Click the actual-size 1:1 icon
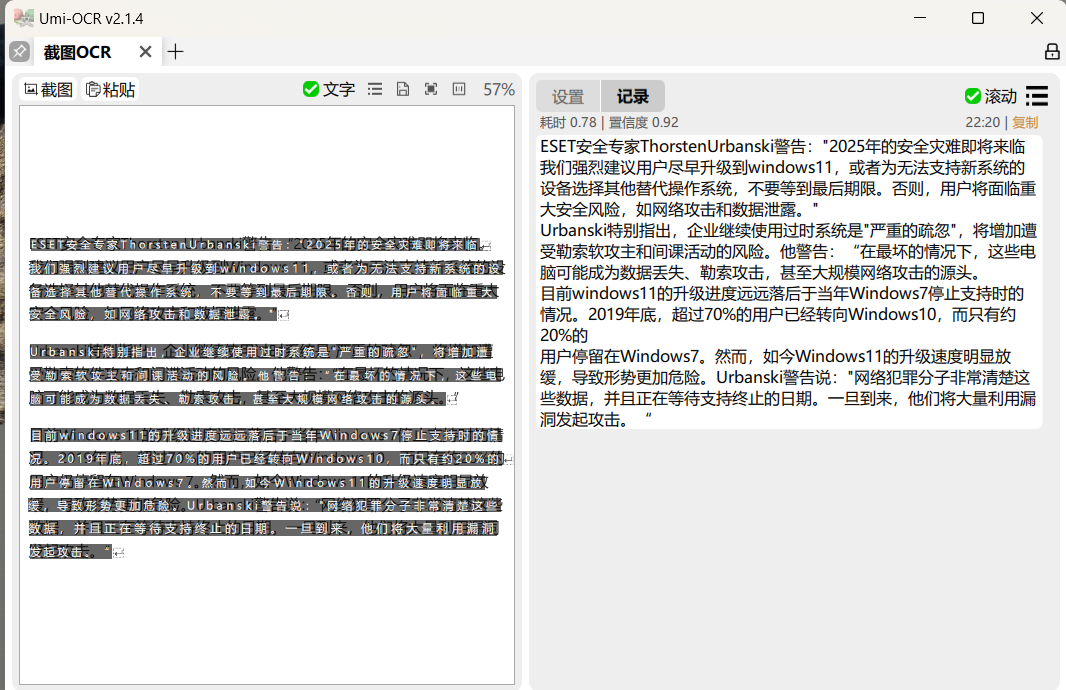Image resolution: width=1066 pixels, height=690 pixels. [x=459, y=89]
